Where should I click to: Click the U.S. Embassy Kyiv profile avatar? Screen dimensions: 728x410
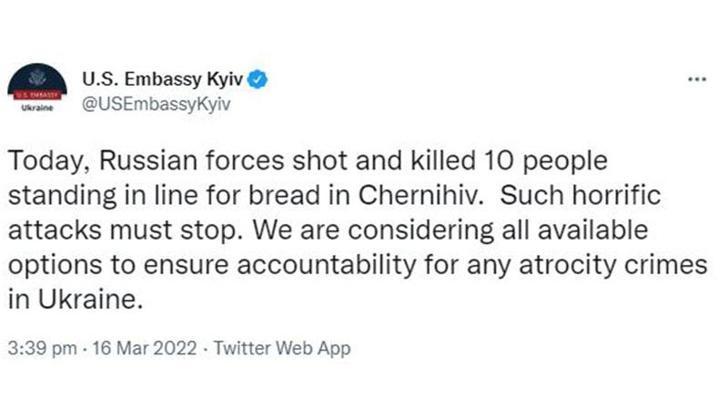[x=36, y=88]
